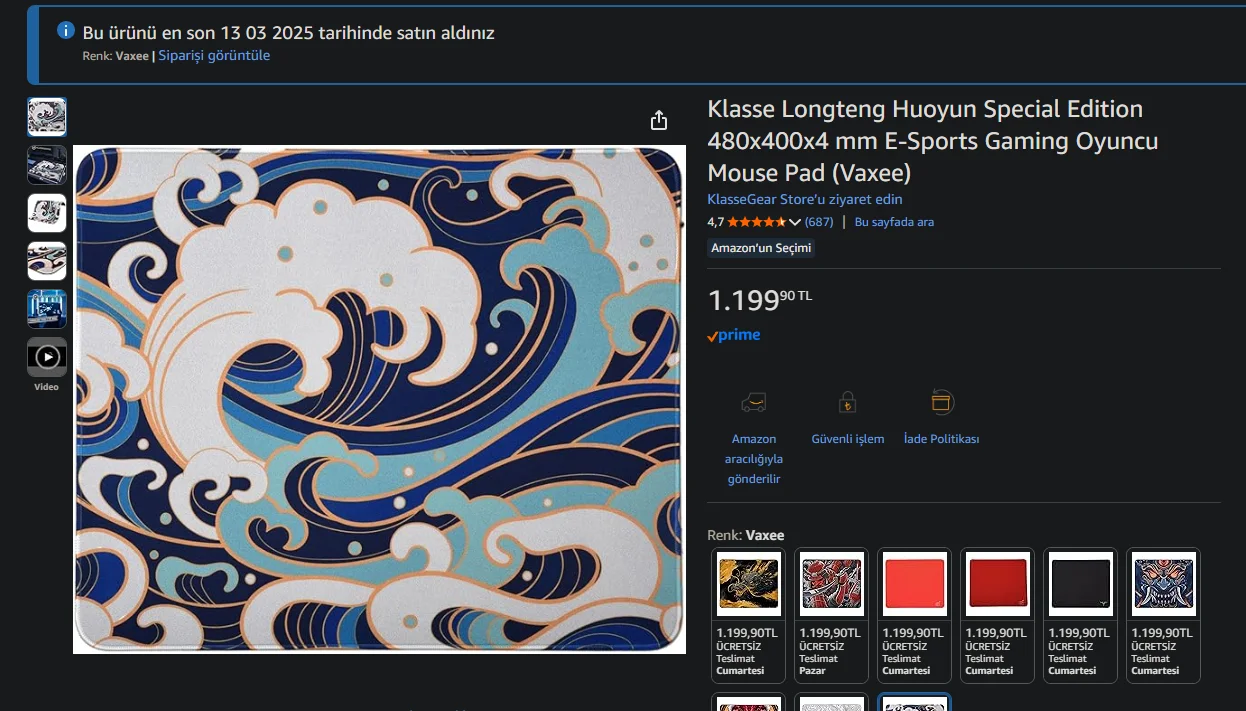The image size is (1246, 711).
Task: Open the İade Politikası link
Action: tap(941, 439)
